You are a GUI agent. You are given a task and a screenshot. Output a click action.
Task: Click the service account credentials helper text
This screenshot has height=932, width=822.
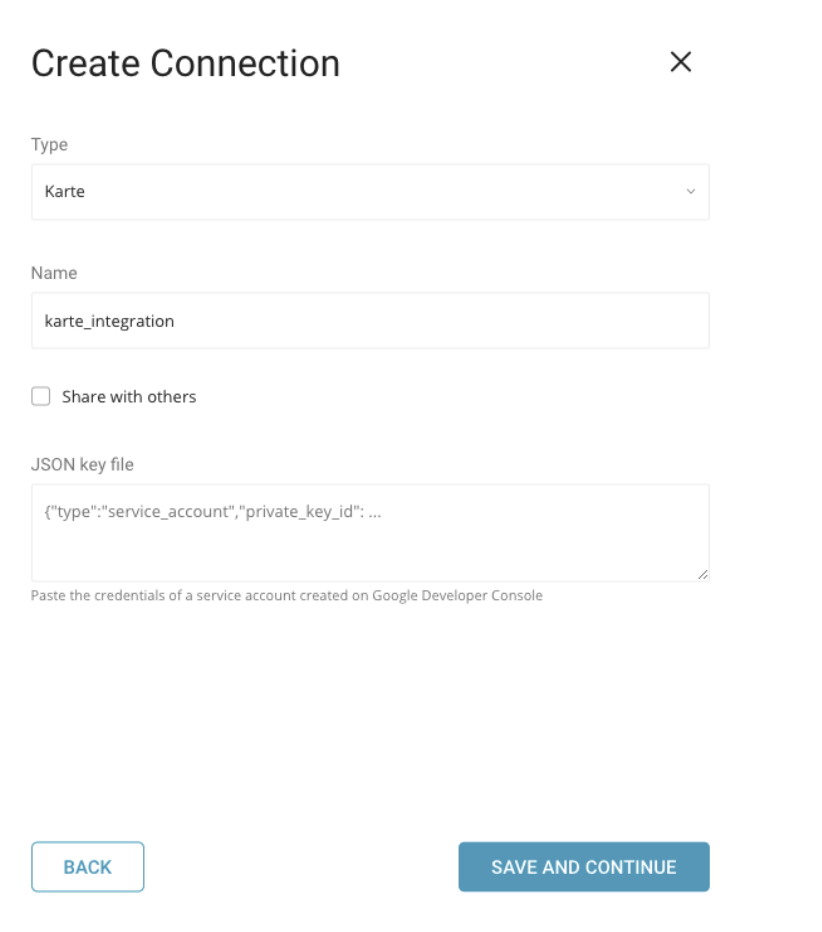[286, 596]
